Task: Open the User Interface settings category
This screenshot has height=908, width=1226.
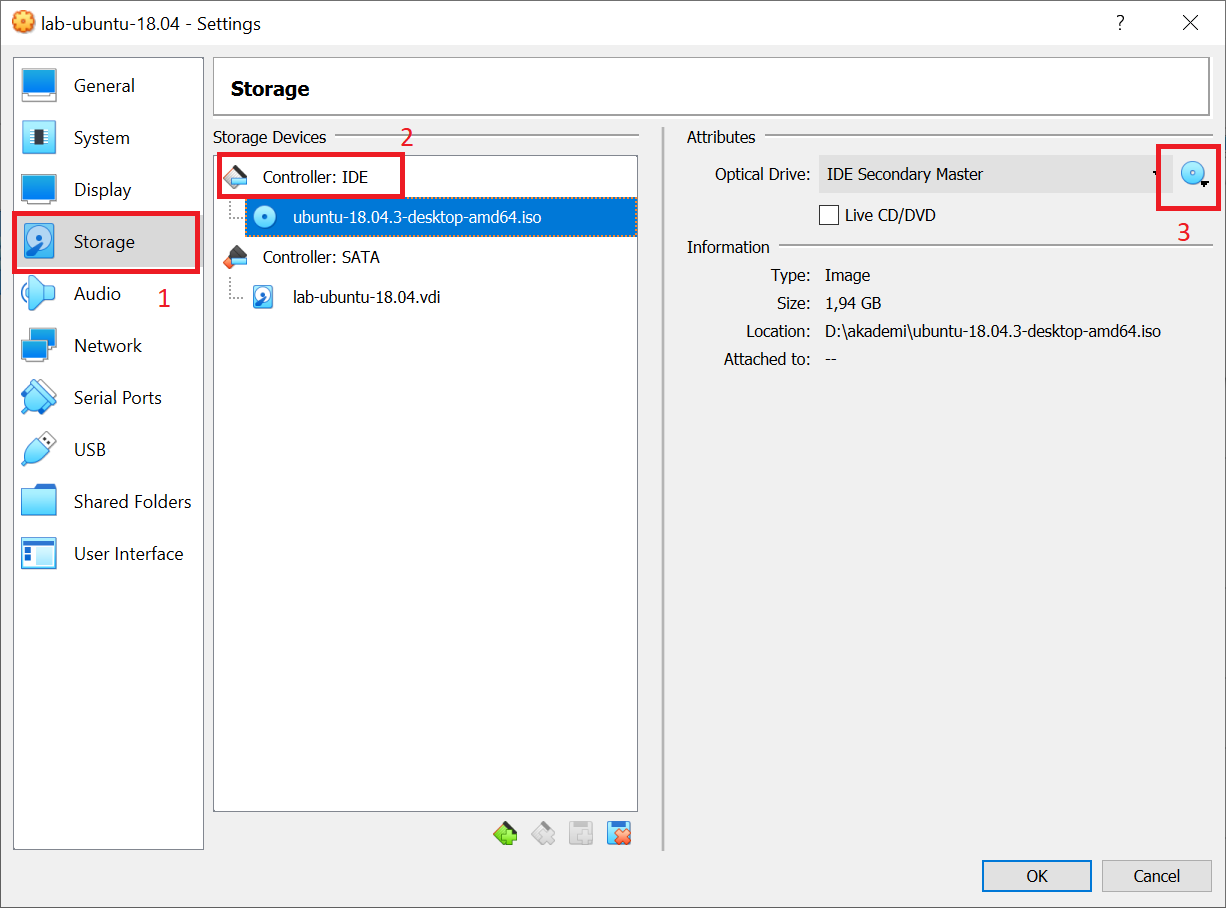Action: pyautogui.click(x=108, y=554)
